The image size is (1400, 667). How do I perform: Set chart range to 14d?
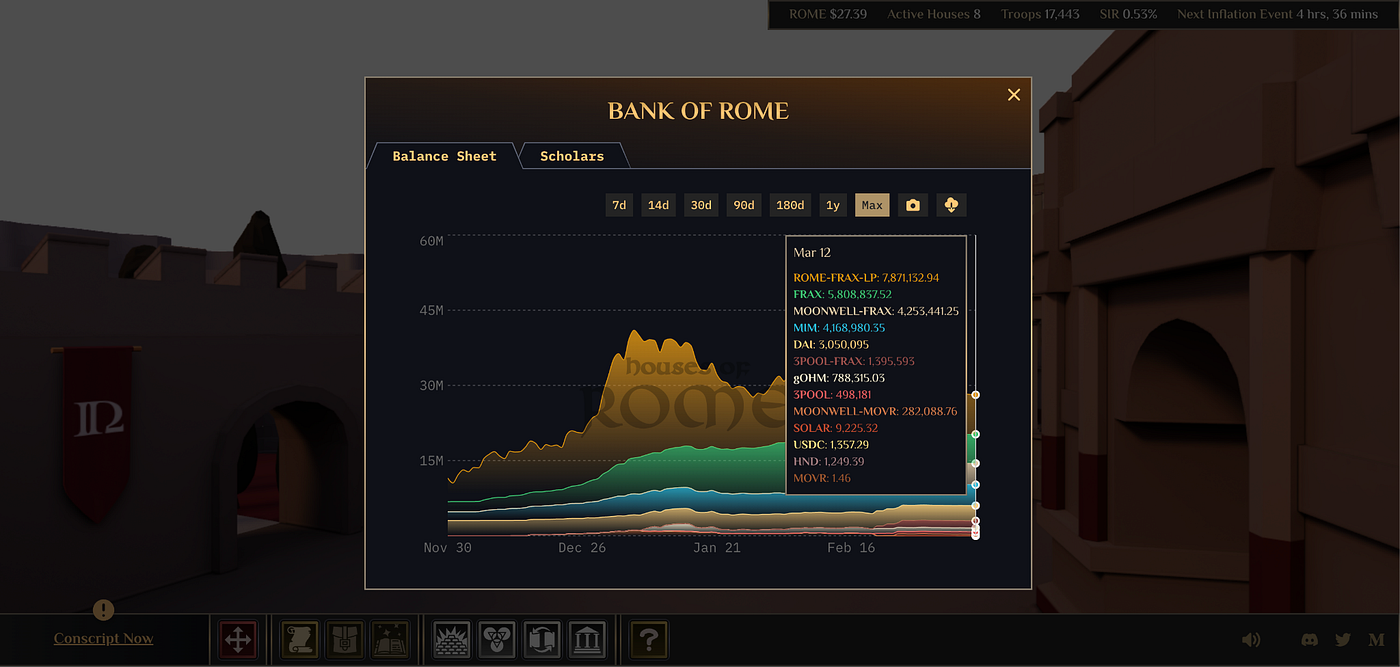pyautogui.click(x=658, y=205)
